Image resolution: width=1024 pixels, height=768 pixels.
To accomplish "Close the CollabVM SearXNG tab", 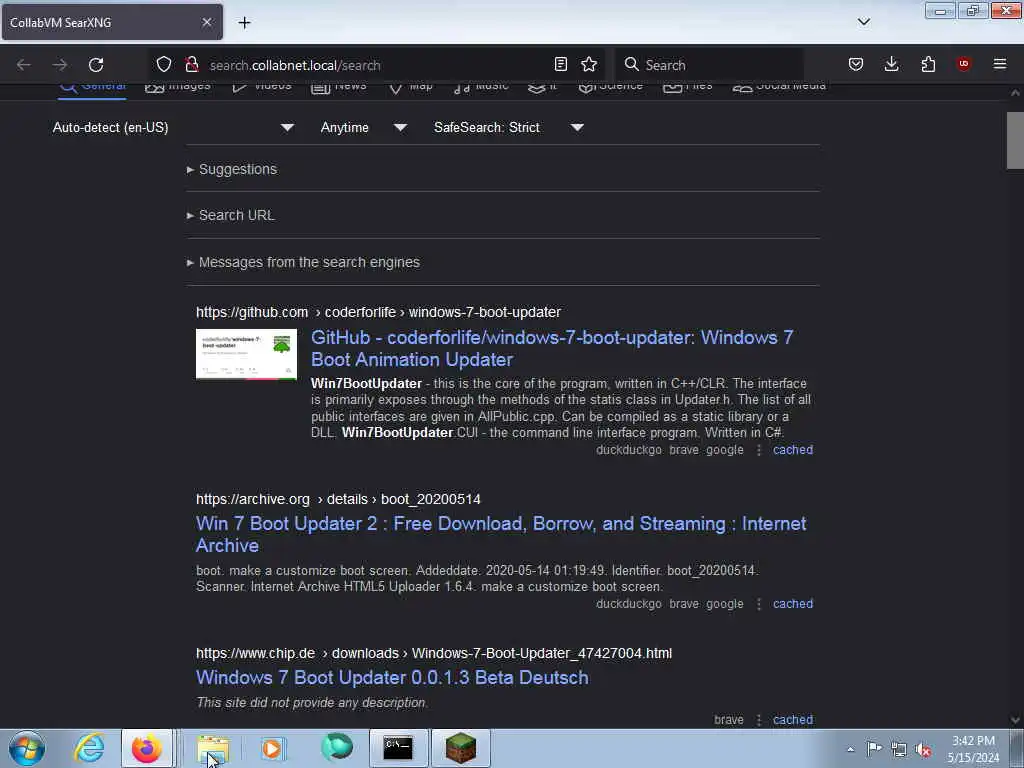I will click(x=207, y=22).
